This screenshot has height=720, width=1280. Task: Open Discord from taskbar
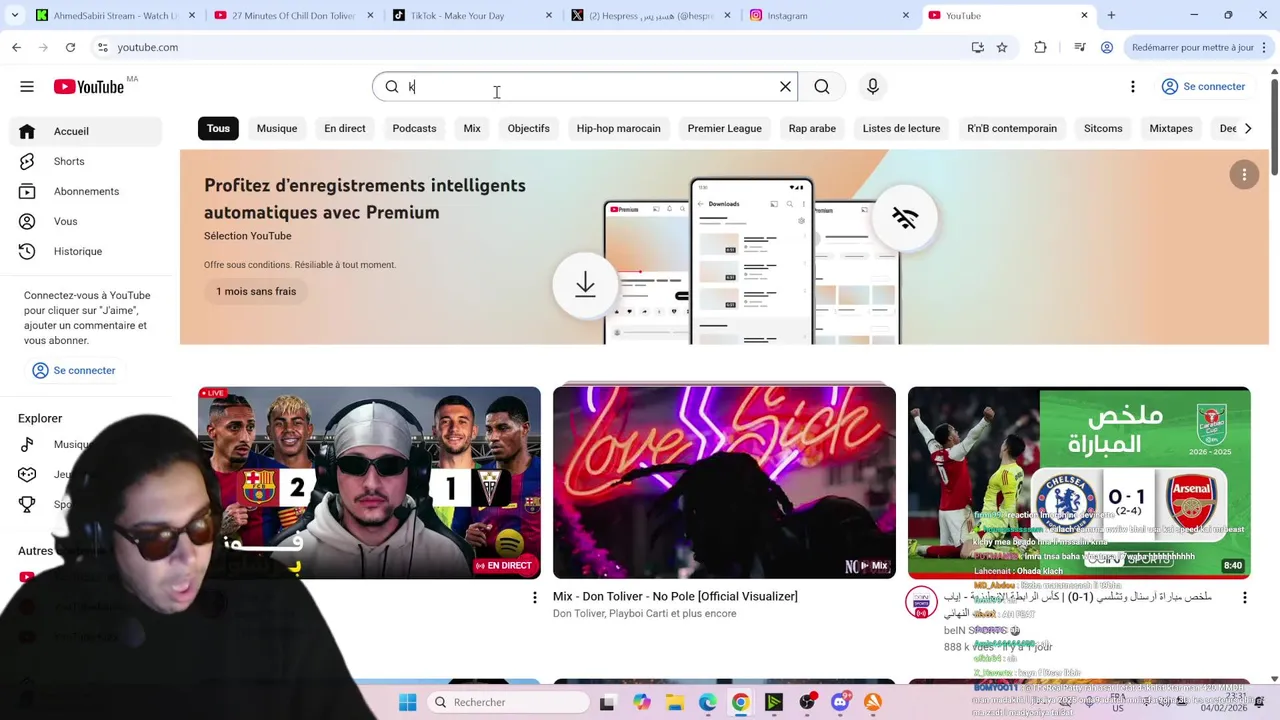(840, 702)
